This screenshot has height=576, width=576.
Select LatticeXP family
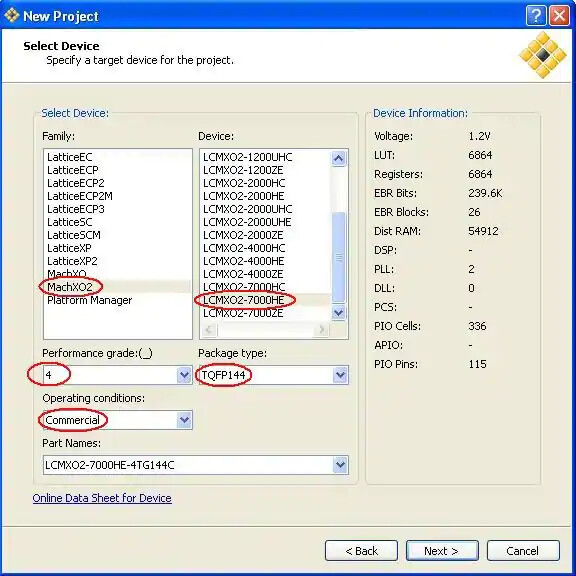pyautogui.click(x=69, y=248)
